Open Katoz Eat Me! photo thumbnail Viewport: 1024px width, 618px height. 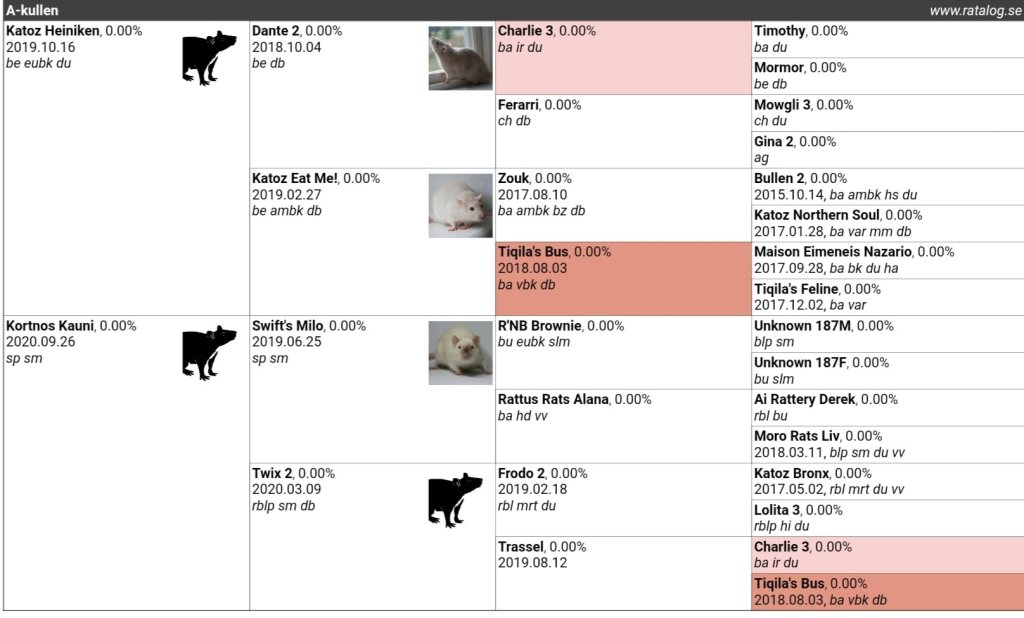(x=460, y=205)
